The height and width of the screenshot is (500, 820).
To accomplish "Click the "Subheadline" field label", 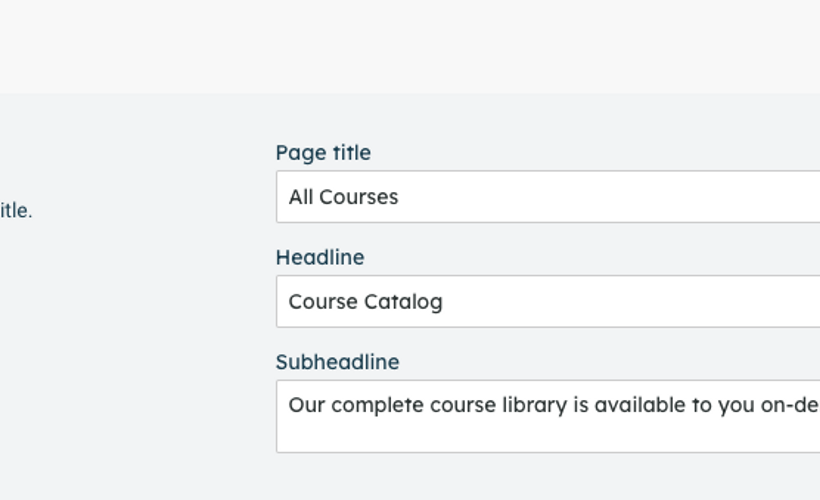I will 337,363.
